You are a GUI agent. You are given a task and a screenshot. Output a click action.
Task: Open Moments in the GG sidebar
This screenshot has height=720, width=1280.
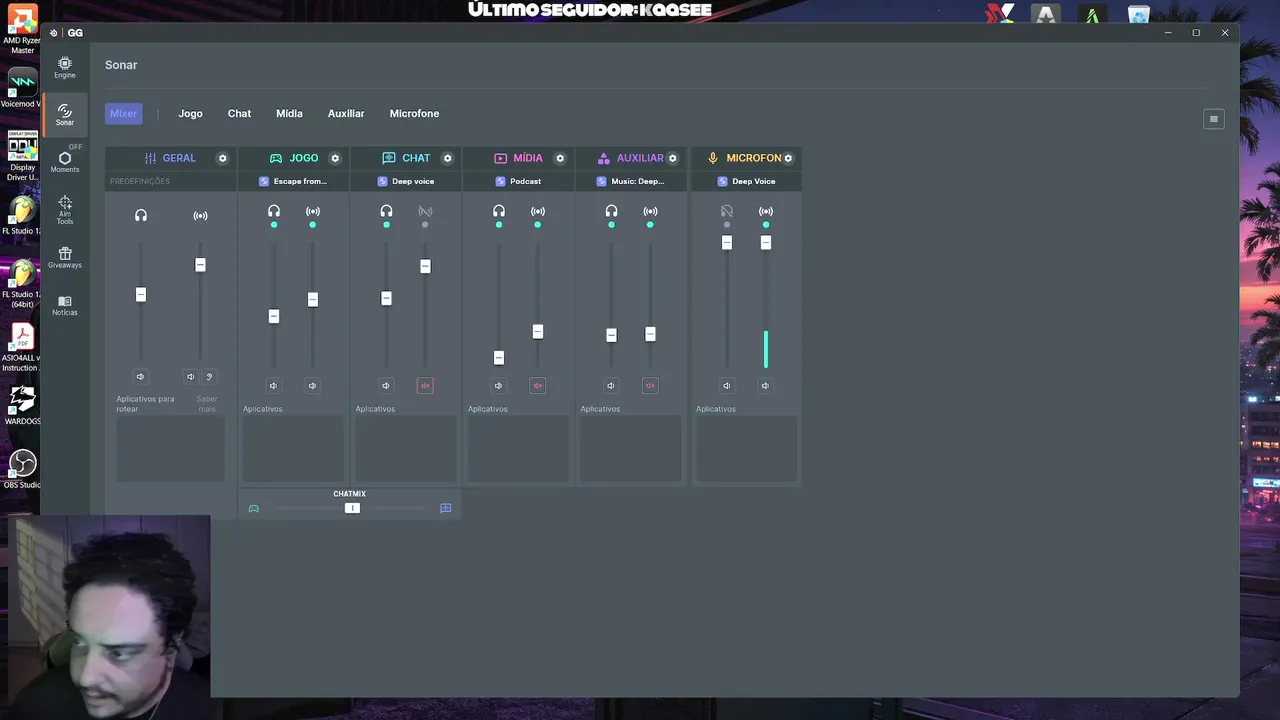click(65, 162)
